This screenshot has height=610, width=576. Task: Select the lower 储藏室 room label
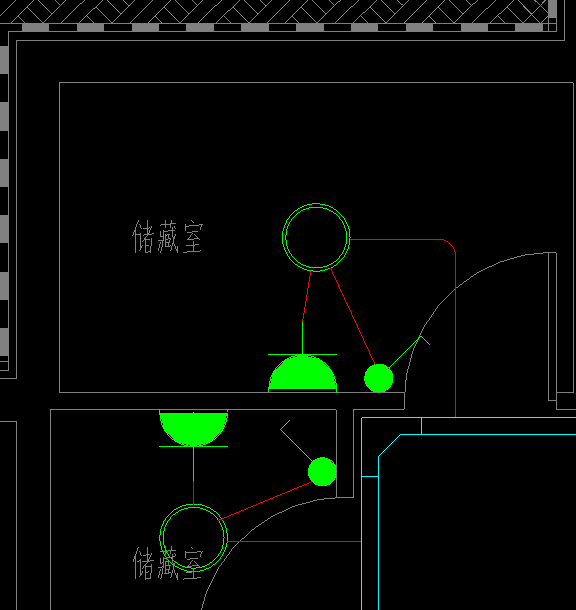(168, 563)
